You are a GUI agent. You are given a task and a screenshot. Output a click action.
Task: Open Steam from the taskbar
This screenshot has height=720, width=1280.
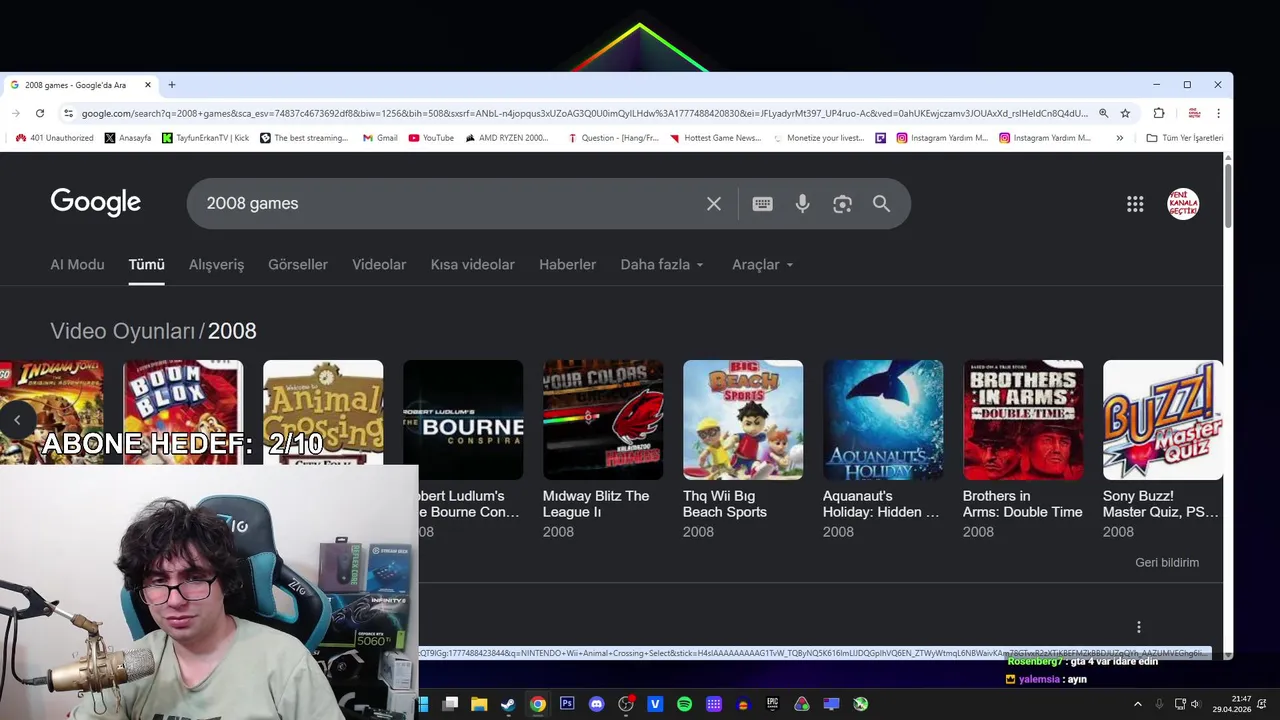(x=508, y=704)
